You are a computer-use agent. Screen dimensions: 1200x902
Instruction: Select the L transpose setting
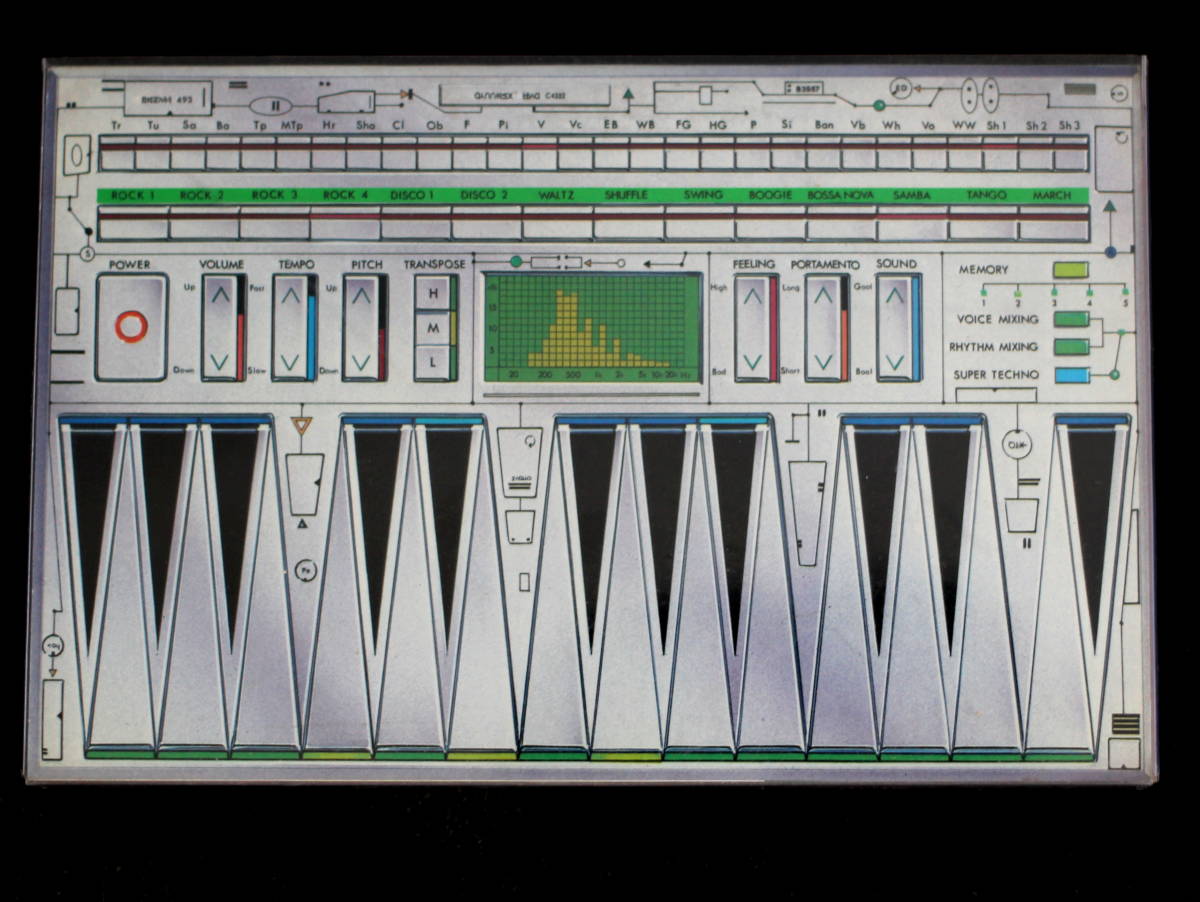433,362
